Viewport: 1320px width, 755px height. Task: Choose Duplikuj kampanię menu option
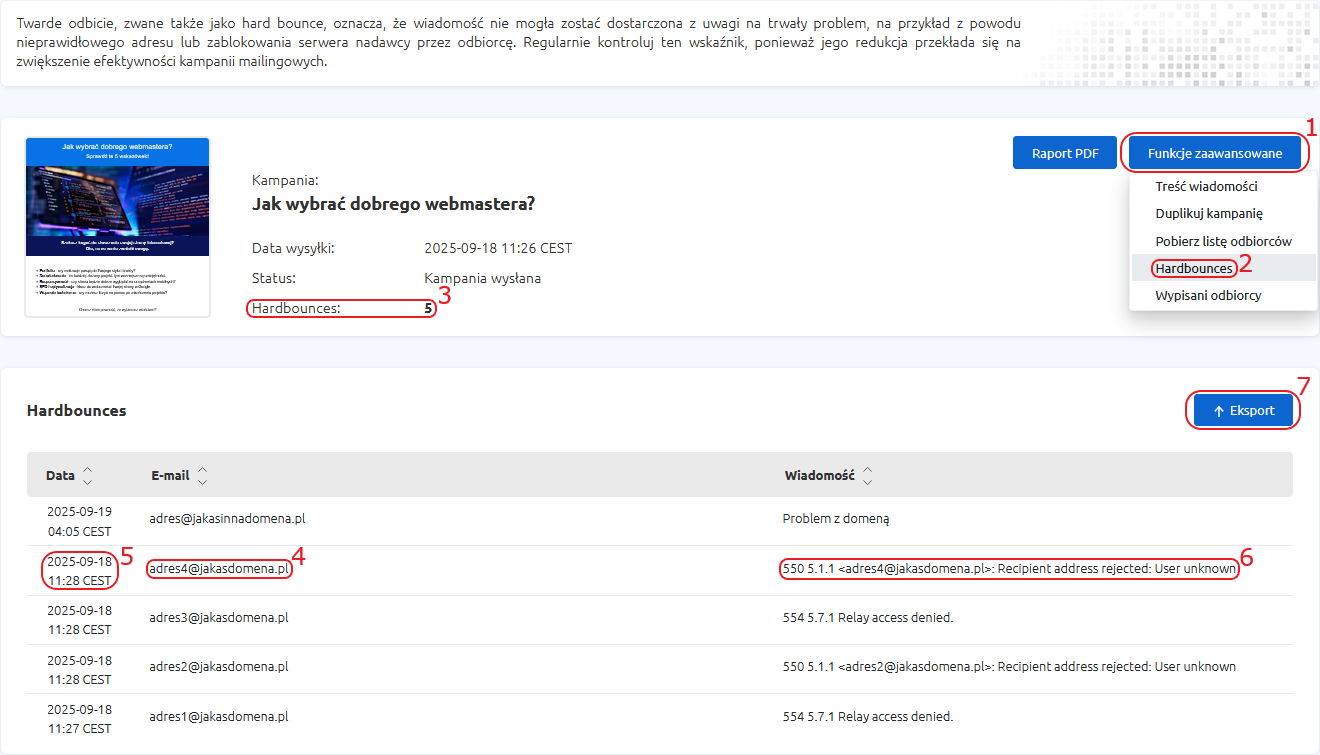coord(1209,214)
